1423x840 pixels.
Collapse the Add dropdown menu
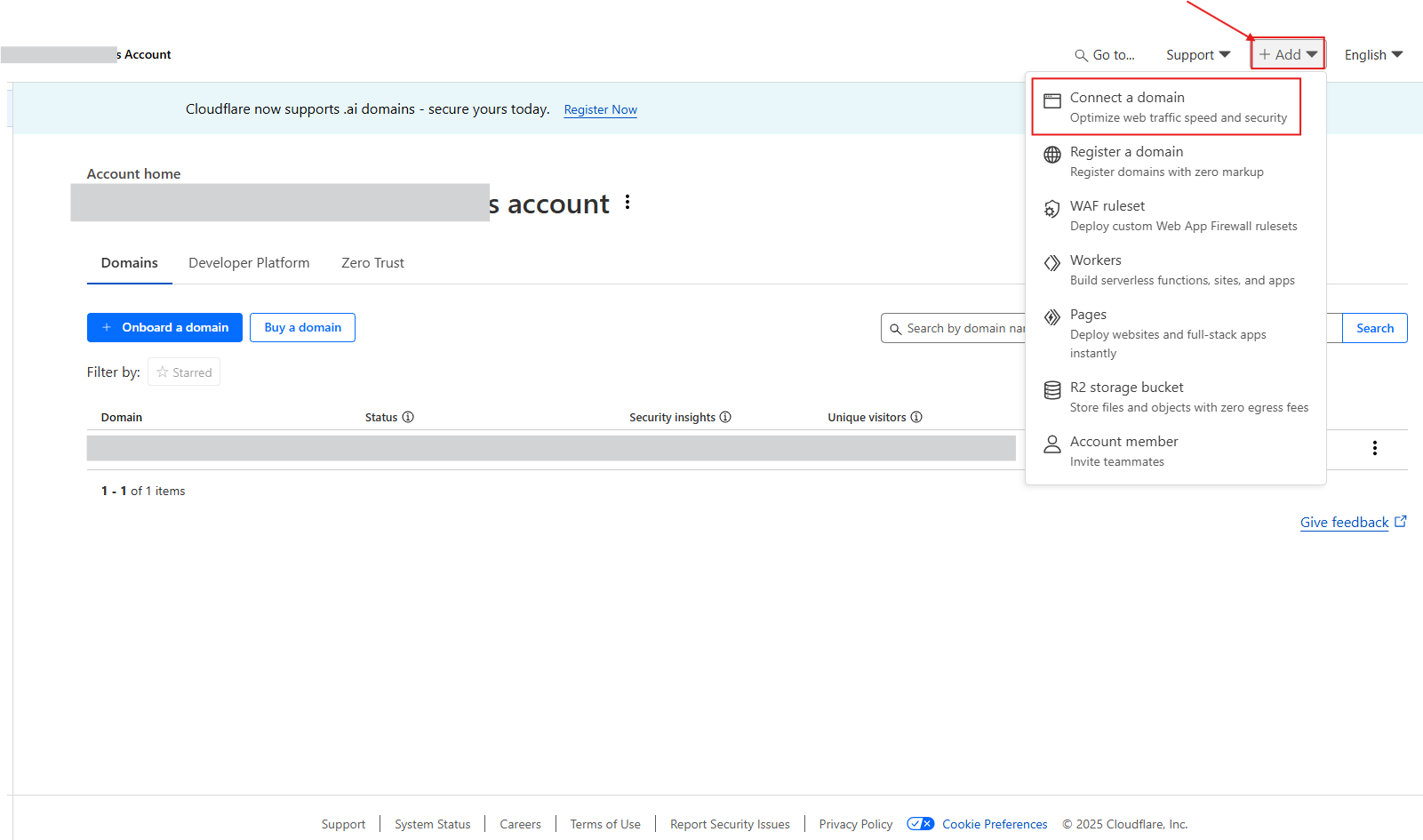point(1288,54)
